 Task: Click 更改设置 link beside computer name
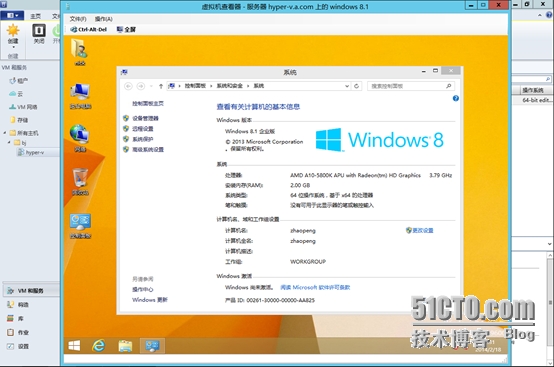(423, 231)
